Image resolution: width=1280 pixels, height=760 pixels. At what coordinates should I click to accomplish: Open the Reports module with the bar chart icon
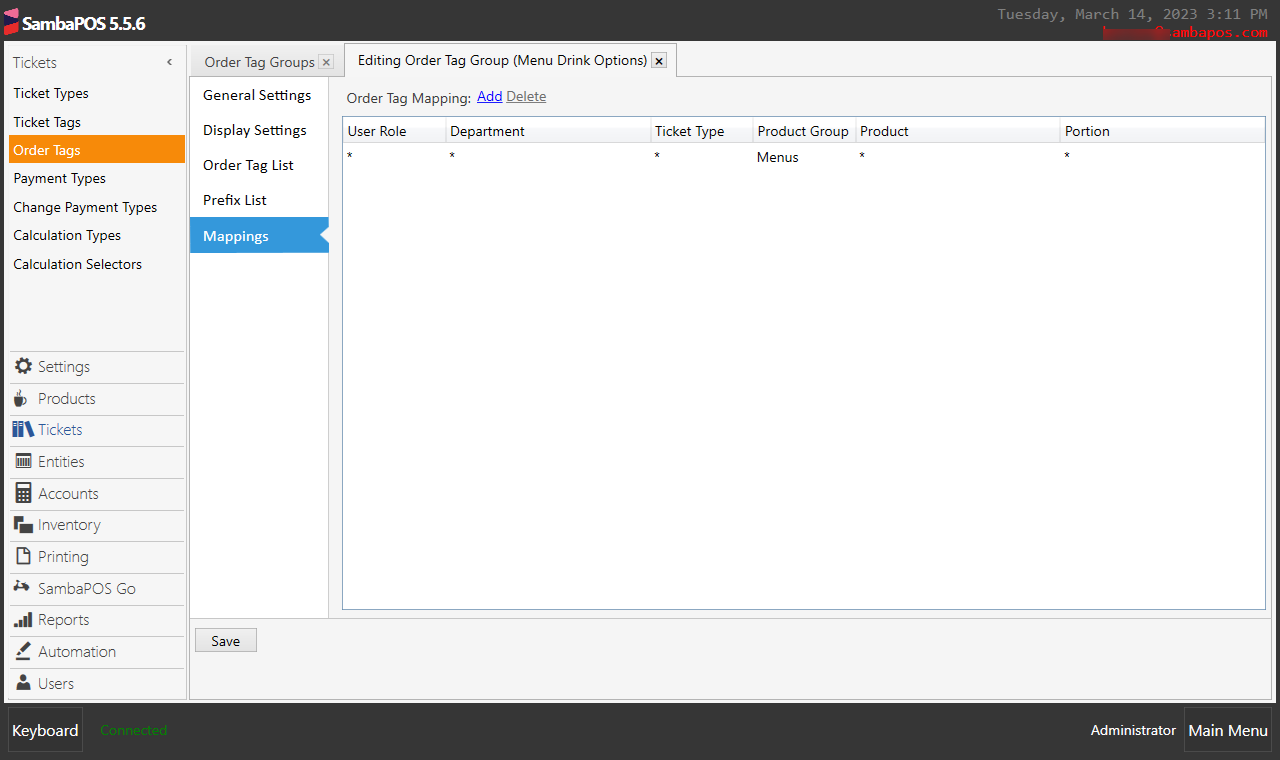tap(61, 620)
